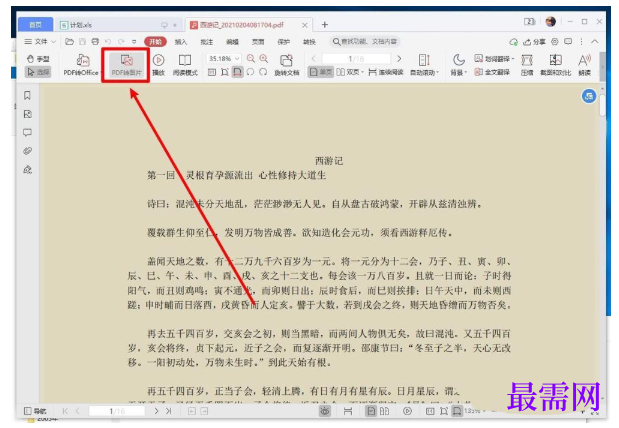Open the bookmark panel in left sidebar
Image resolution: width=619 pixels, height=428 pixels.
pyautogui.click(x=27, y=95)
